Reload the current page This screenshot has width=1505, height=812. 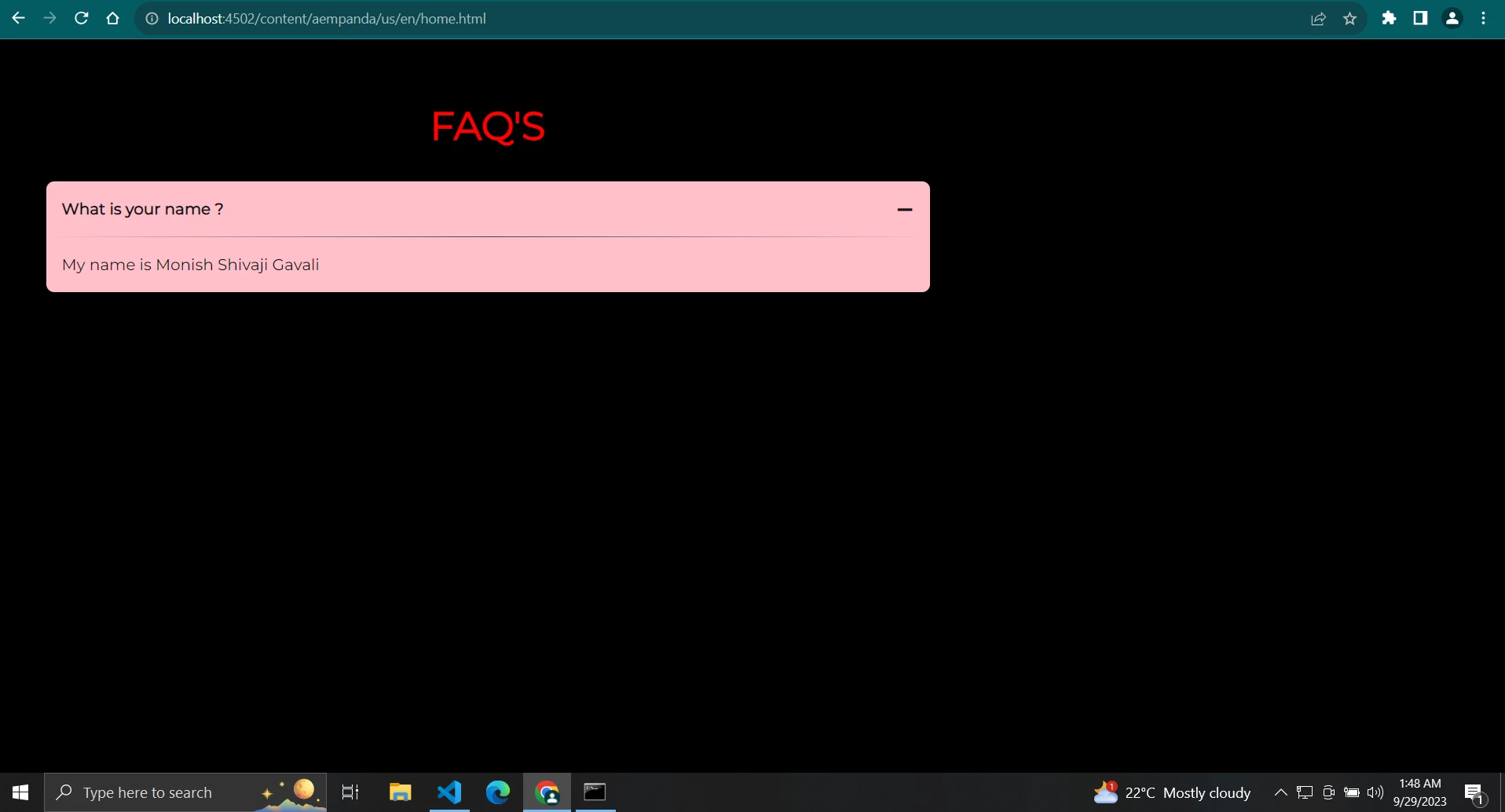[81, 18]
